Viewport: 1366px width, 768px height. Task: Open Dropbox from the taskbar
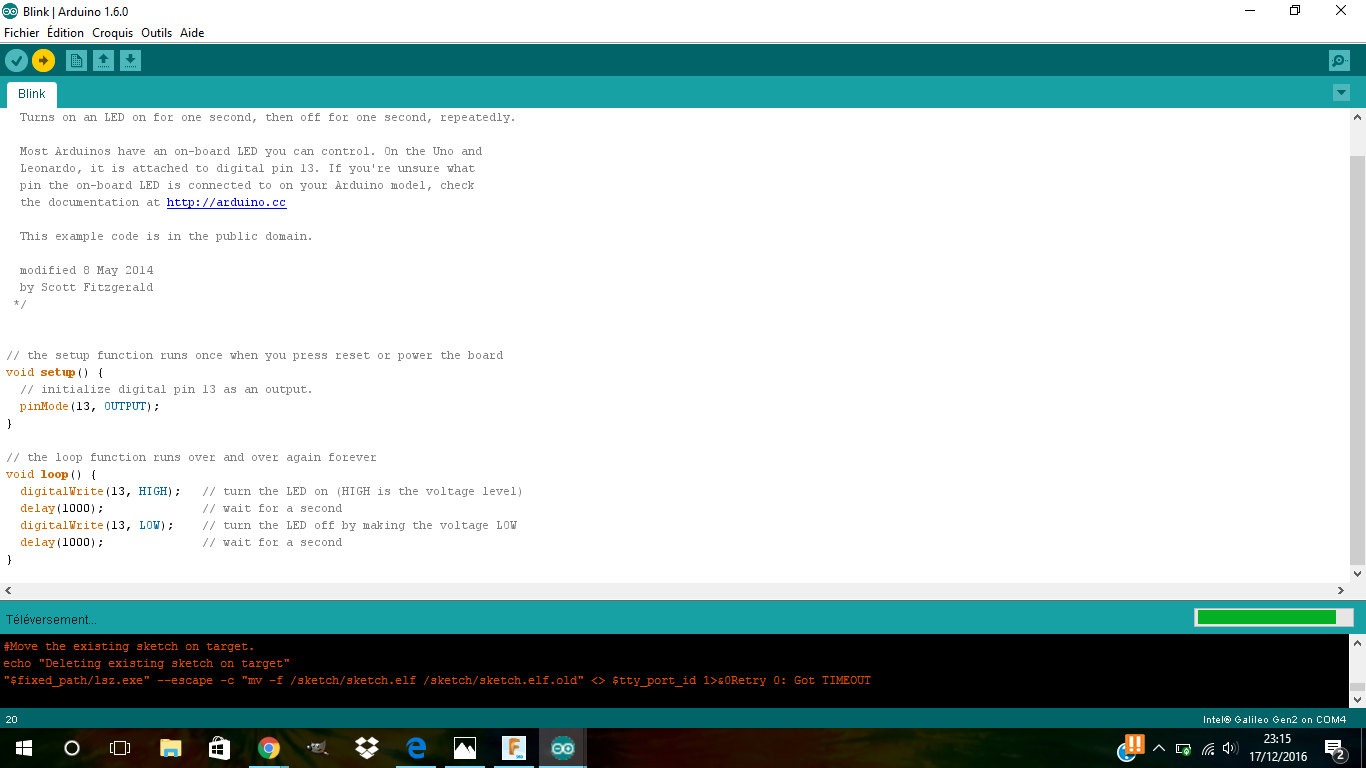(x=366, y=748)
